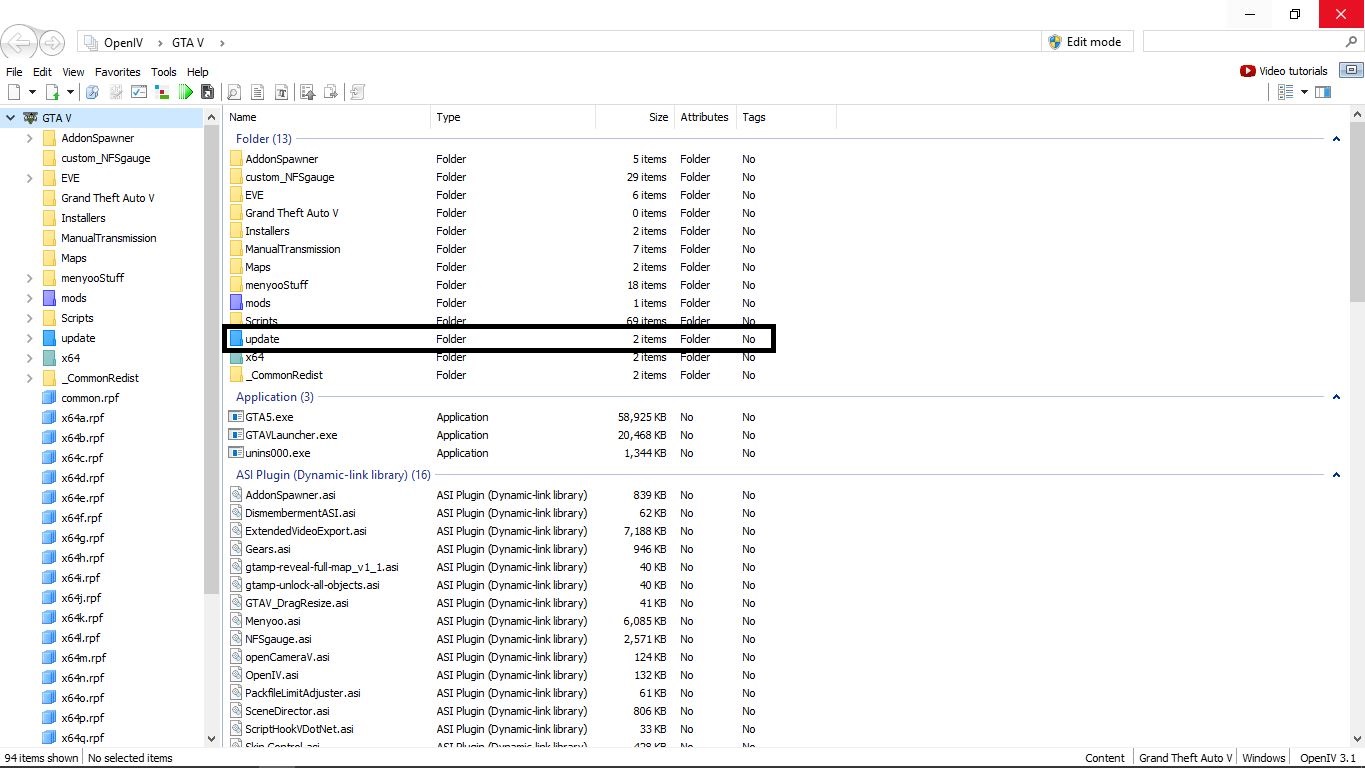This screenshot has height=768, width=1365.
Task: Sort by the Name column header
Action: tap(327, 117)
